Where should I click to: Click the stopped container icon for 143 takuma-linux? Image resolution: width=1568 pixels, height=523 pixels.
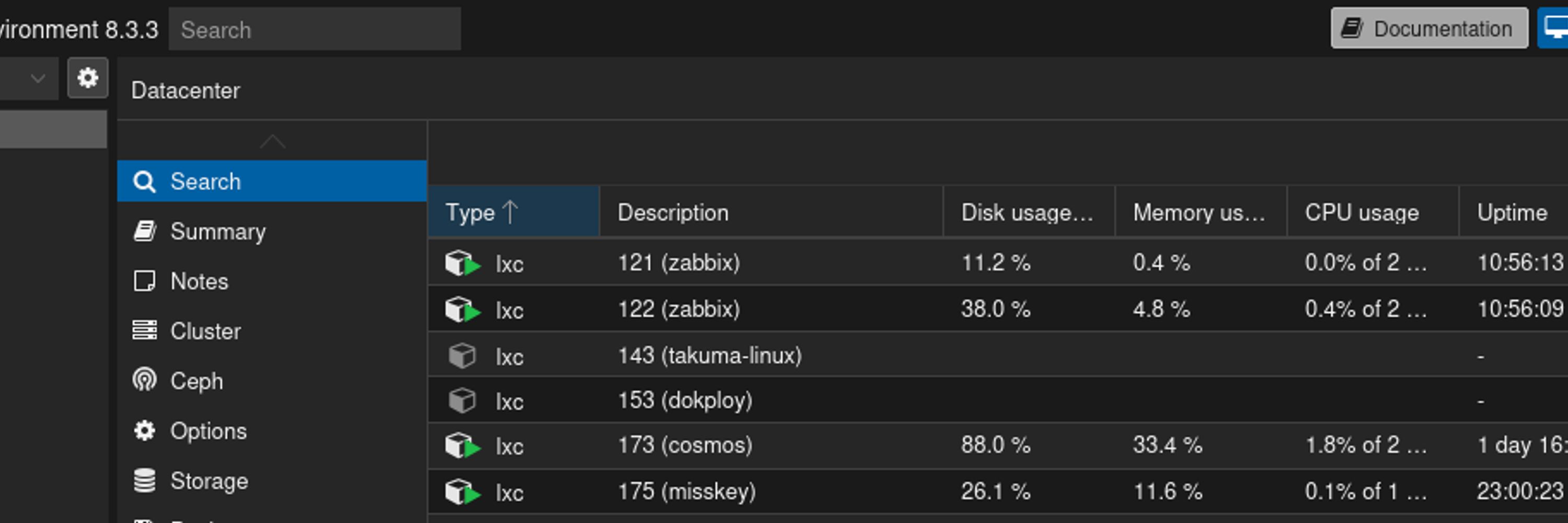tap(462, 356)
